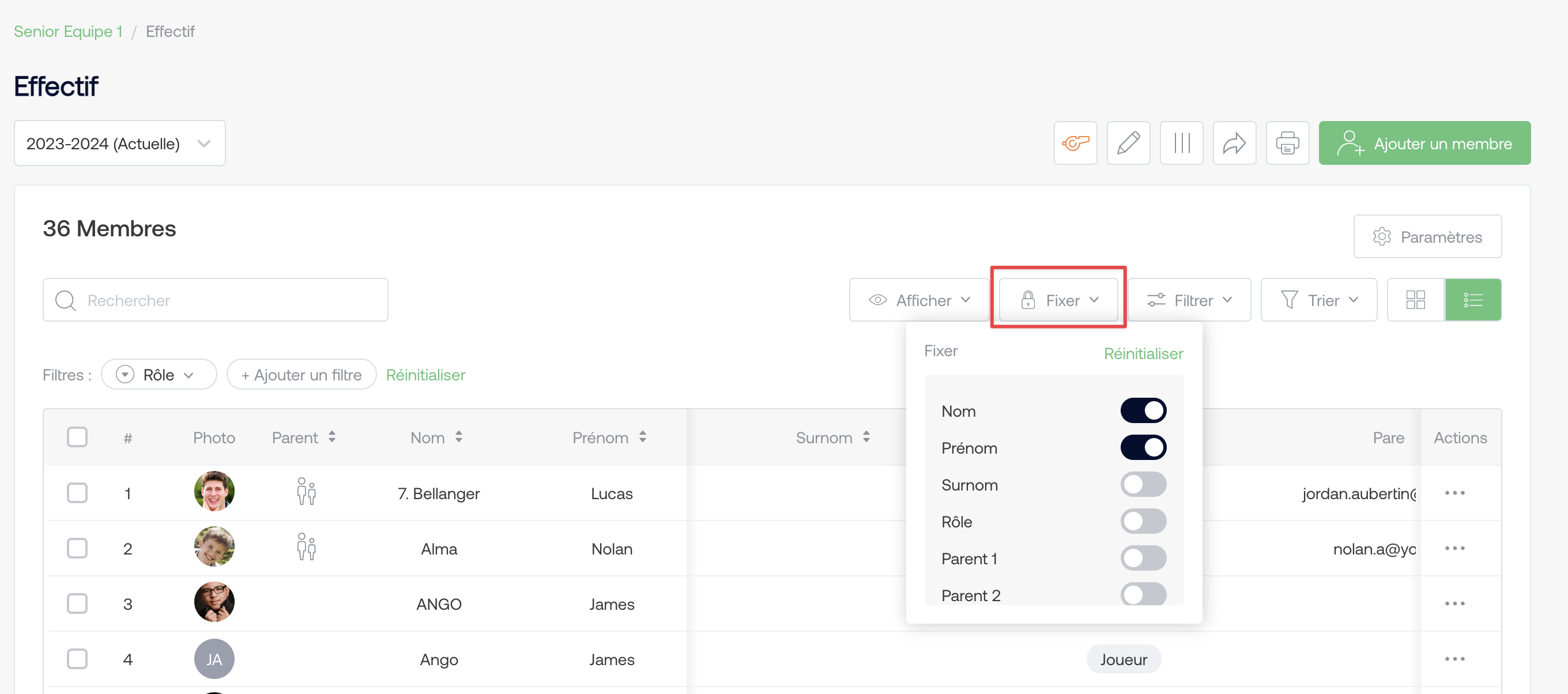1568x694 pixels.
Task: Click the name Alma
Action: tap(438, 549)
